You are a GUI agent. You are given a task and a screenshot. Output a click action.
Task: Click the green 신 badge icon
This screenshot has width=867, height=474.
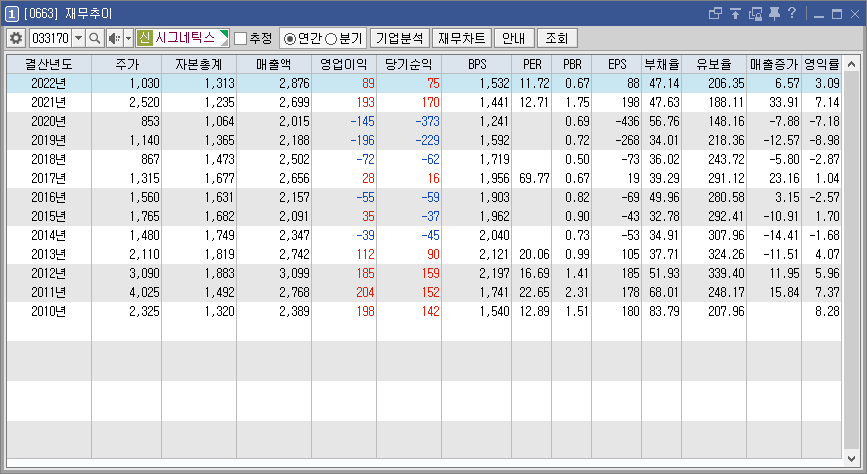(x=144, y=38)
